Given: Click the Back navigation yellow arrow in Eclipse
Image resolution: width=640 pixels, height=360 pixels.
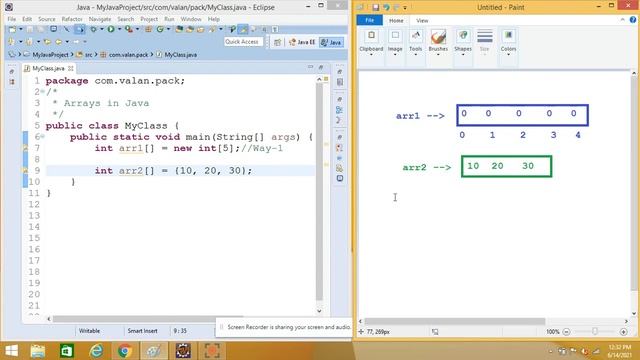Looking at the screenshot, I should pyautogui.click(x=58, y=42).
